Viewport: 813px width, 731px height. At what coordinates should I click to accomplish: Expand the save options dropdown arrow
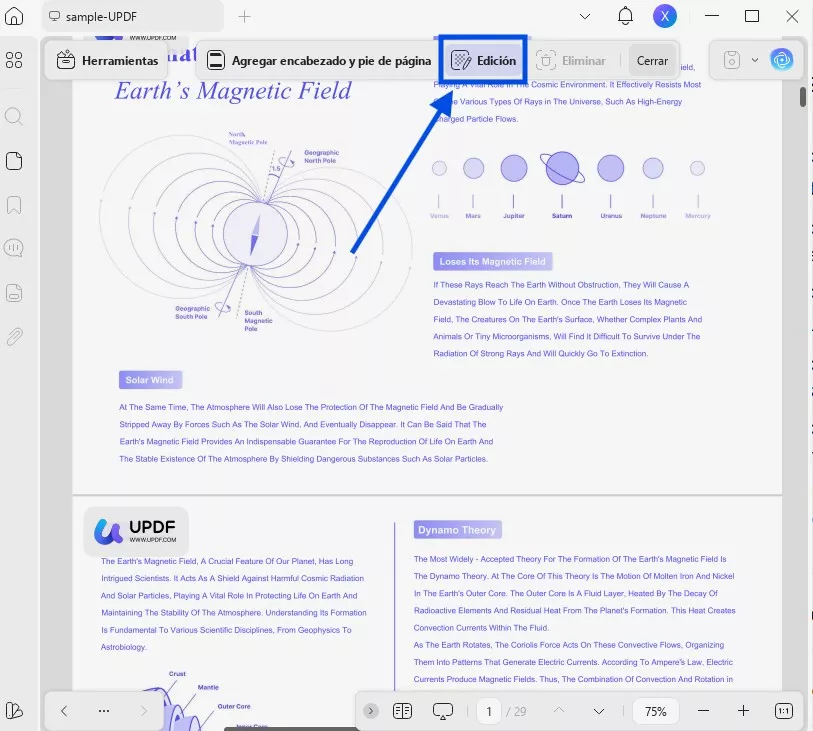pyautogui.click(x=755, y=60)
